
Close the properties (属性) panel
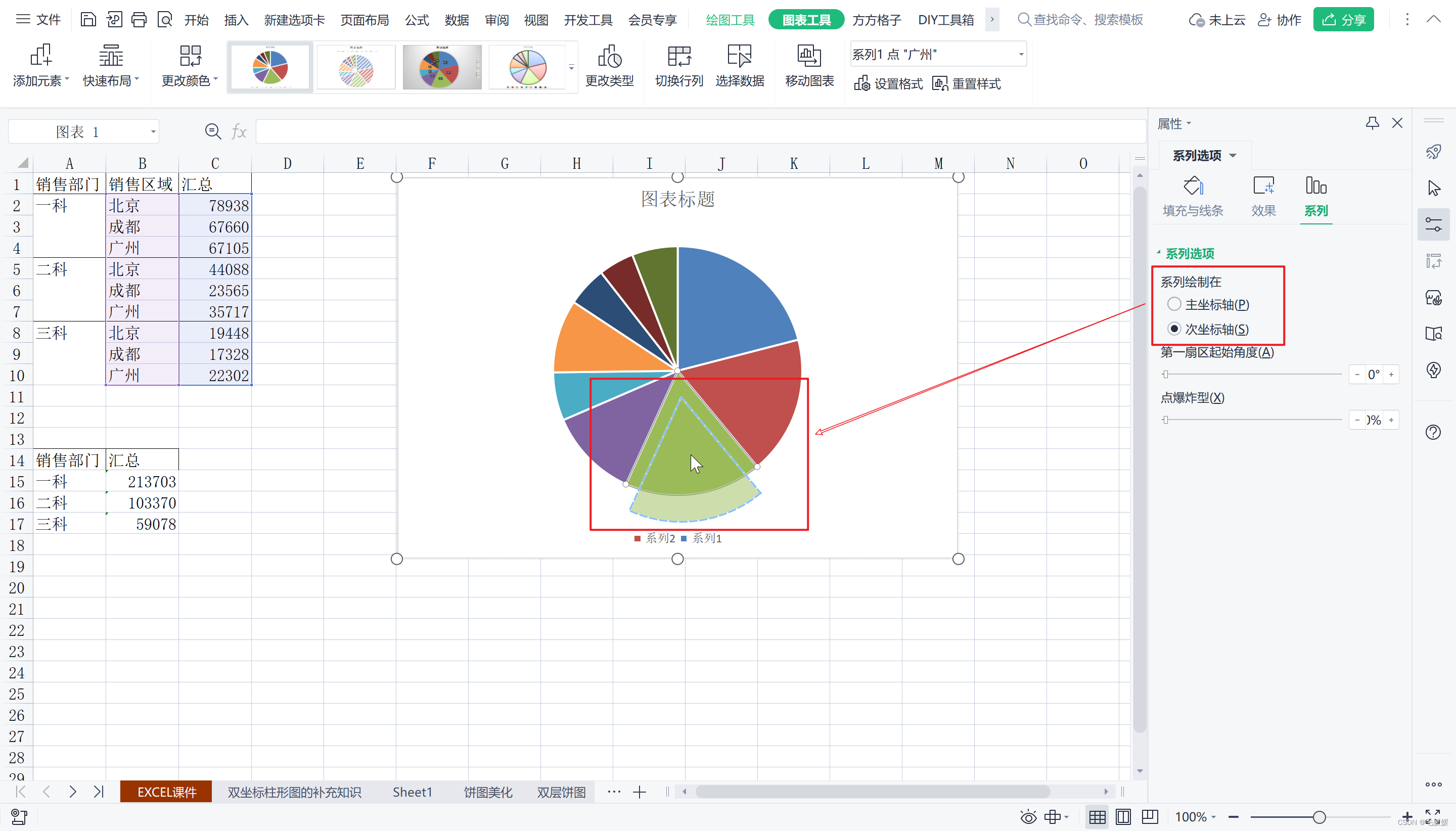[1397, 123]
